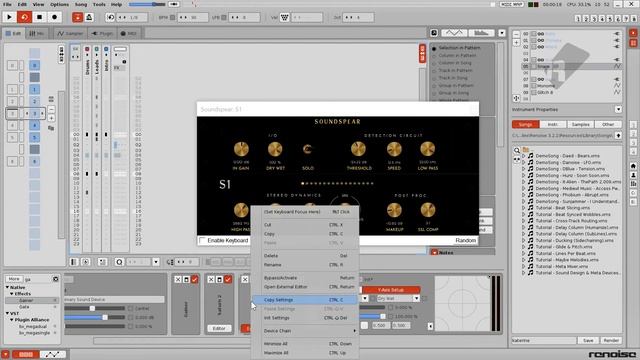The width and height of the screenshot is (640, 360).
Task: Go up one directory in the disk browser
Action: [618, 135]
